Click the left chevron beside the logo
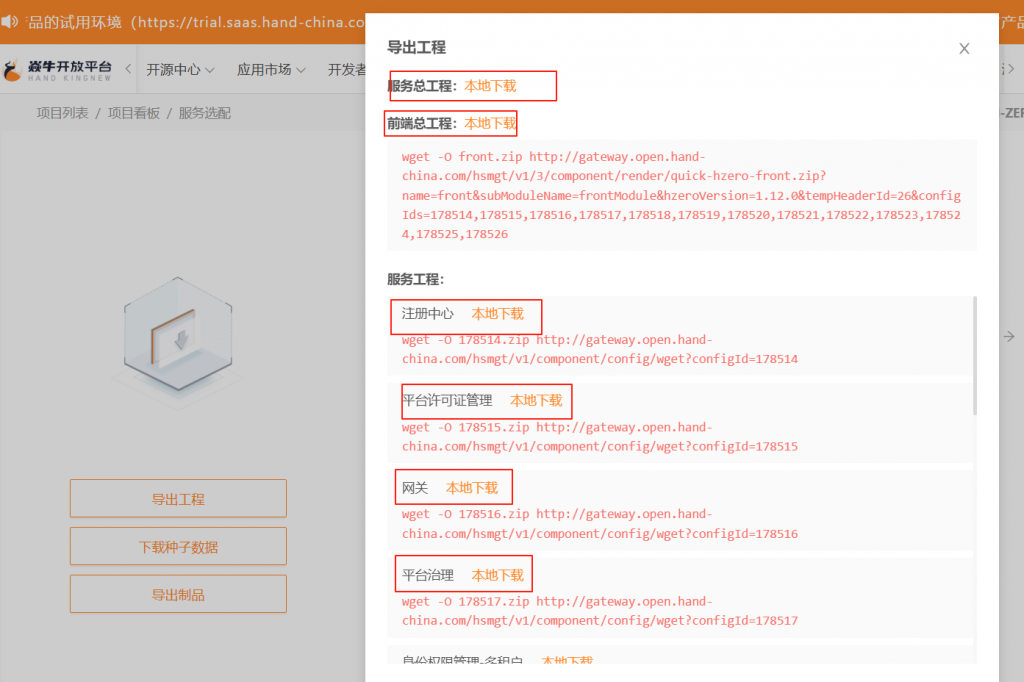 [128, 69]
